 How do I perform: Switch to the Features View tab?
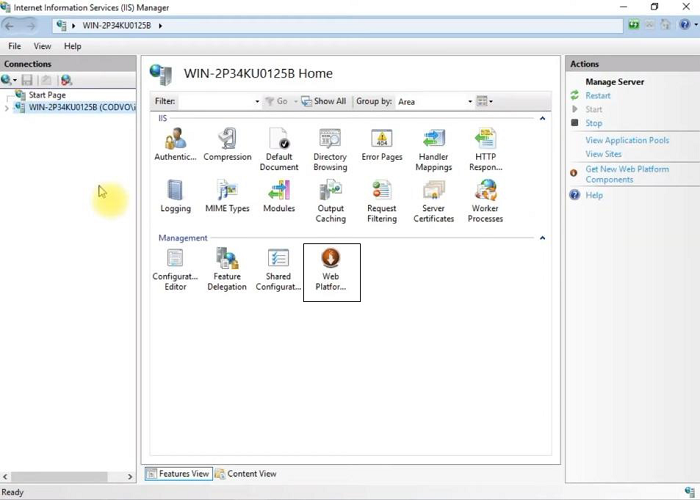(x=178, y=474)
